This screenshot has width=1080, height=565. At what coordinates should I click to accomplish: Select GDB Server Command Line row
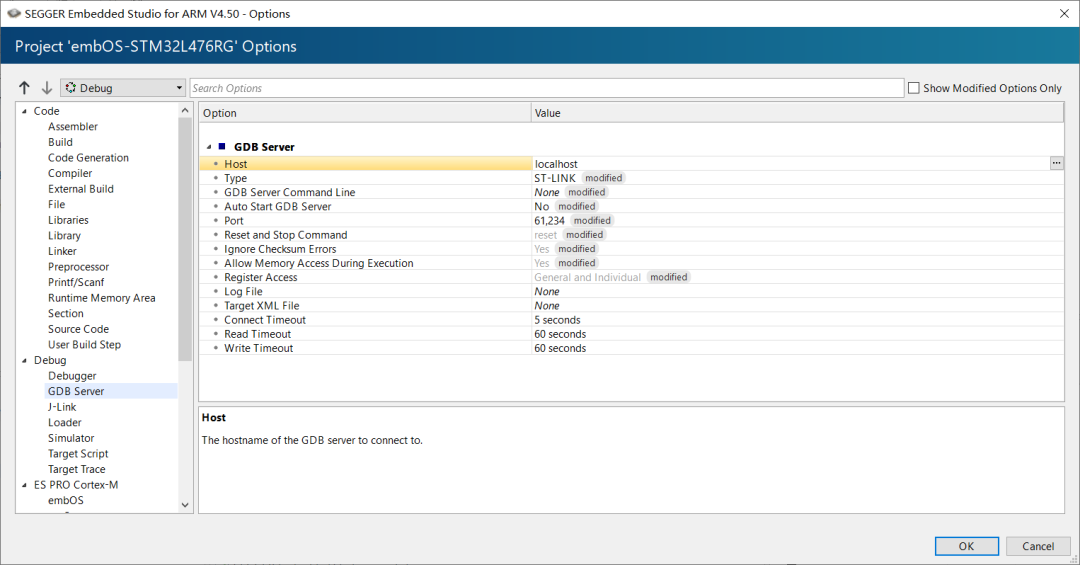632,192
